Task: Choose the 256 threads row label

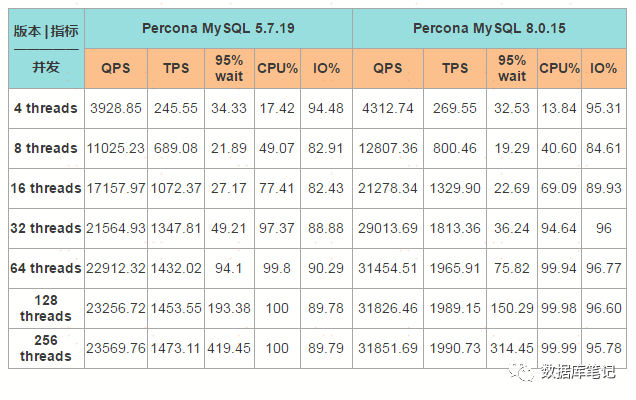Action: click(46, 348)
